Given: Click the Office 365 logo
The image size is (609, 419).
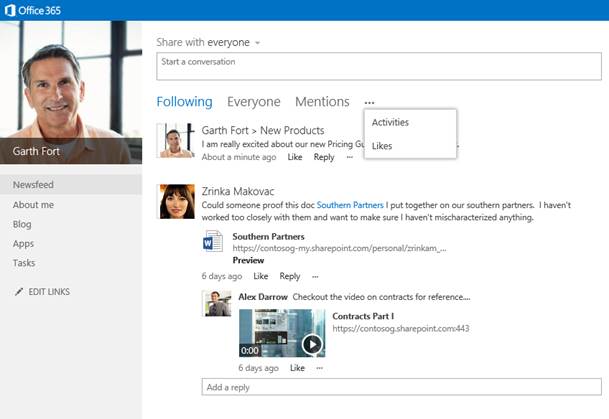Looking at the screenshot, I should [x=33, y=10].
